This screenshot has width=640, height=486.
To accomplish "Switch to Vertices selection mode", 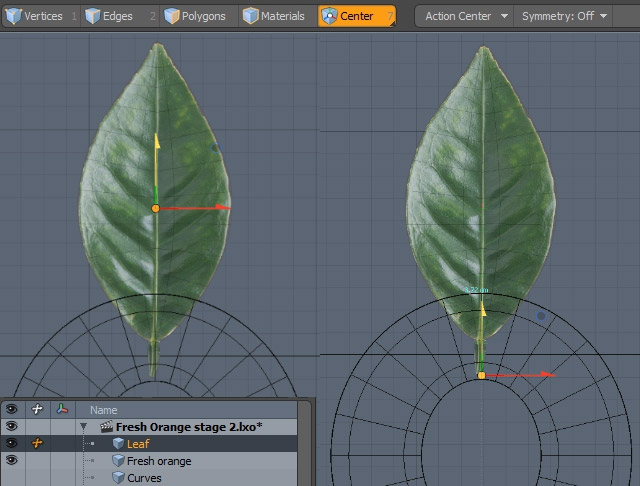I will [40, 16].
